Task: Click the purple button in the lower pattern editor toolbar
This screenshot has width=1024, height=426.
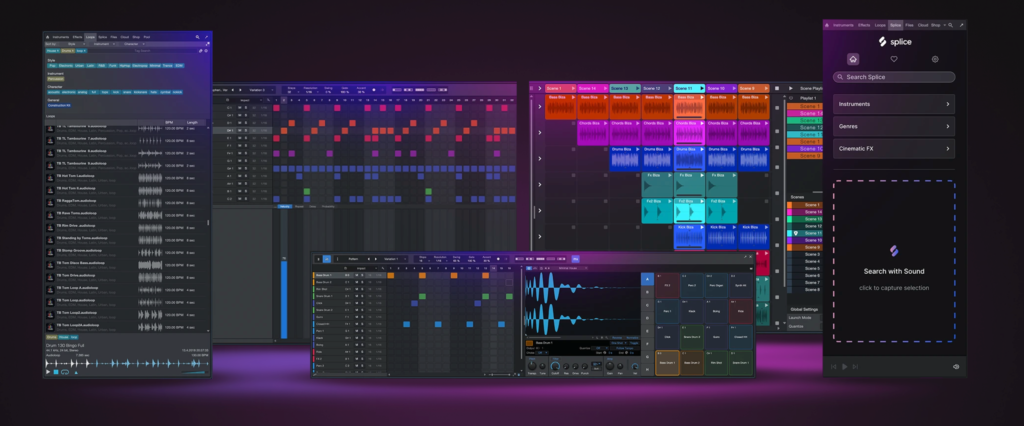Action: click(x=575, y=259)
